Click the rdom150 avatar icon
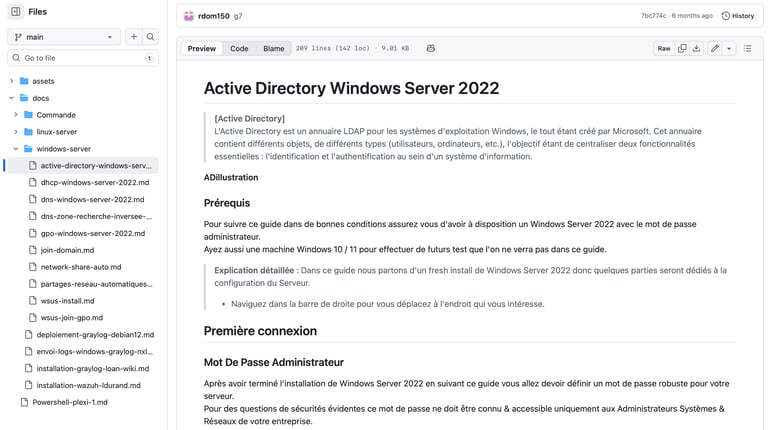768x430 pixels. 189,16
